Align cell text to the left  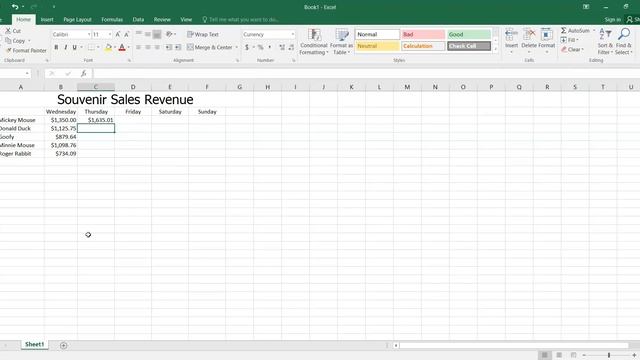point(139,47)
